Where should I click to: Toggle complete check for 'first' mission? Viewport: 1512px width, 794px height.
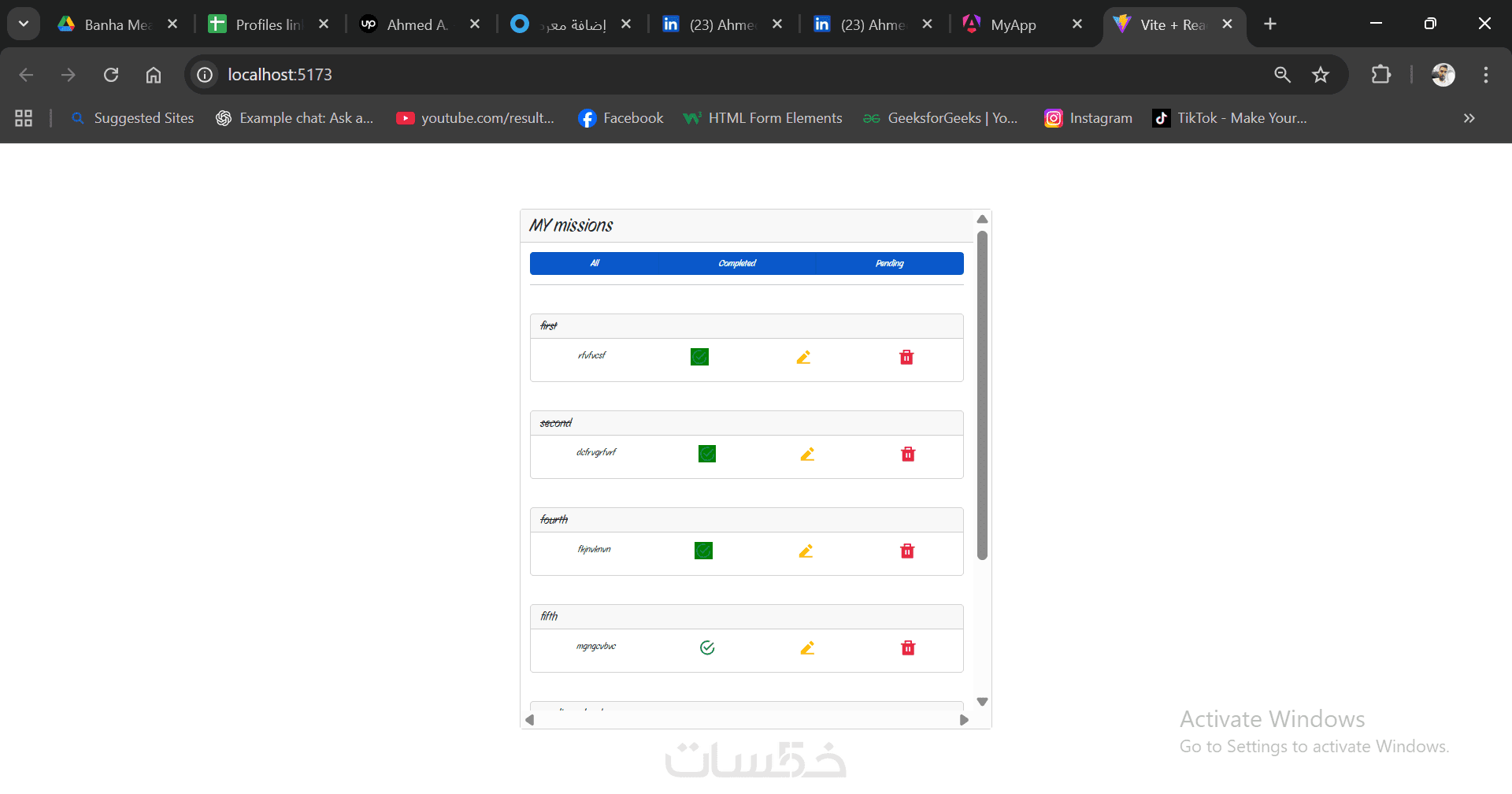(699, 357)
